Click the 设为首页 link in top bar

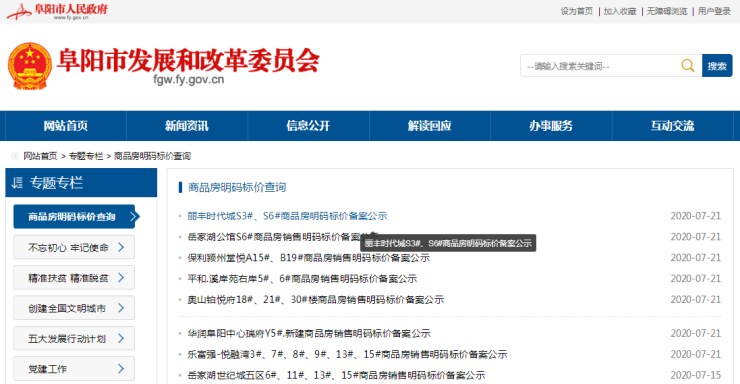point(577,11)
